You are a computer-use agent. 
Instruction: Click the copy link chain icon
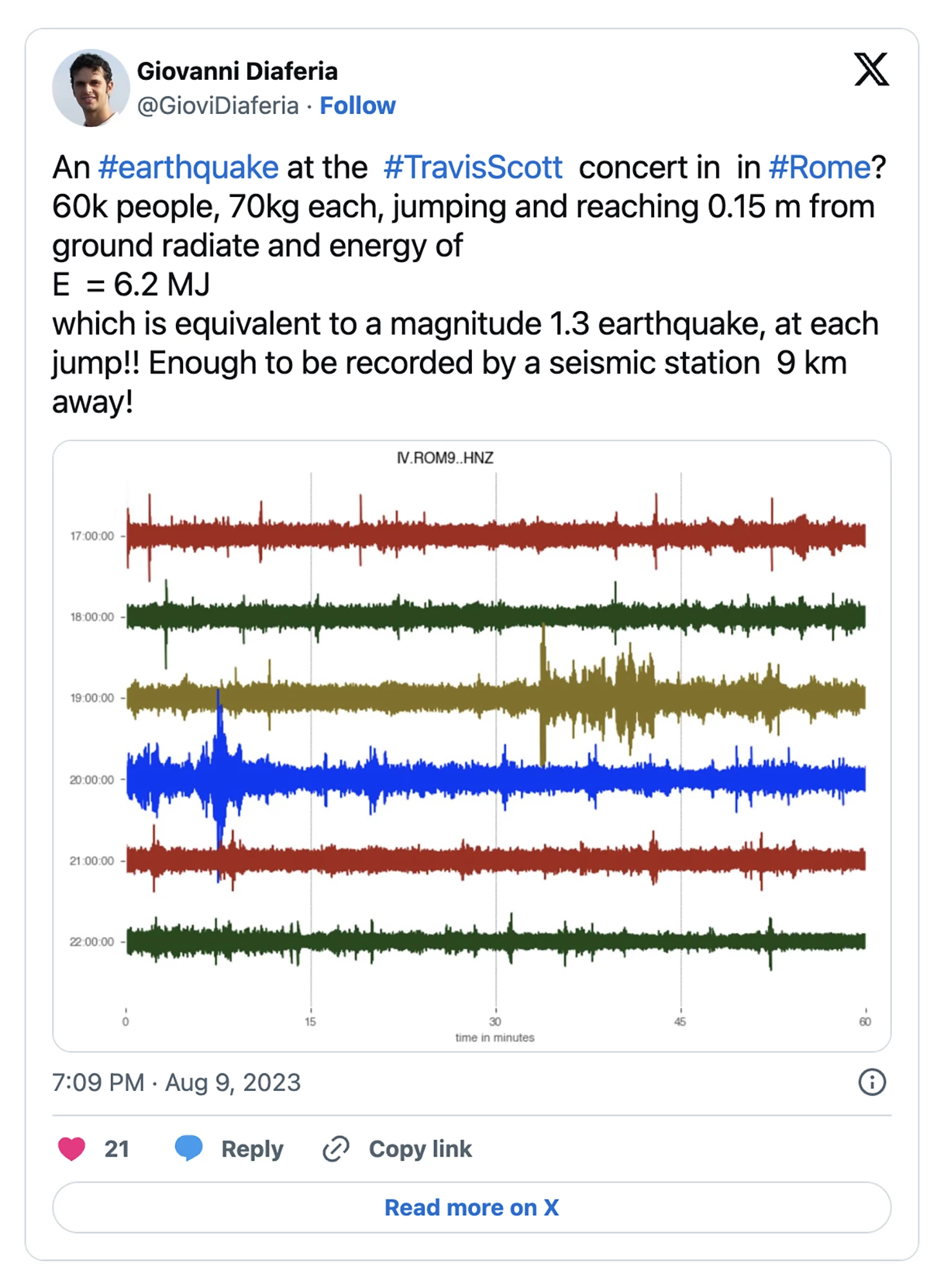(x=335, y=1149)
